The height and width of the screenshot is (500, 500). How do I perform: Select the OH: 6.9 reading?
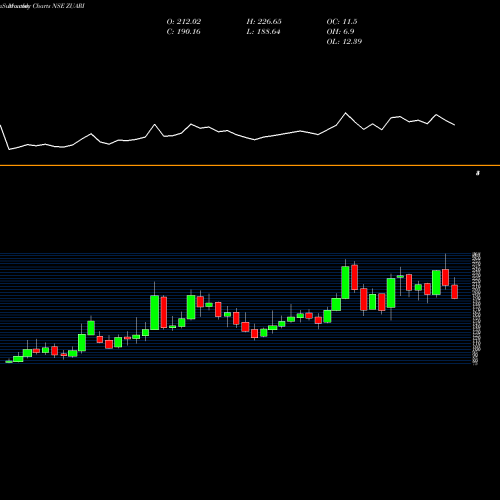[340, 32]
